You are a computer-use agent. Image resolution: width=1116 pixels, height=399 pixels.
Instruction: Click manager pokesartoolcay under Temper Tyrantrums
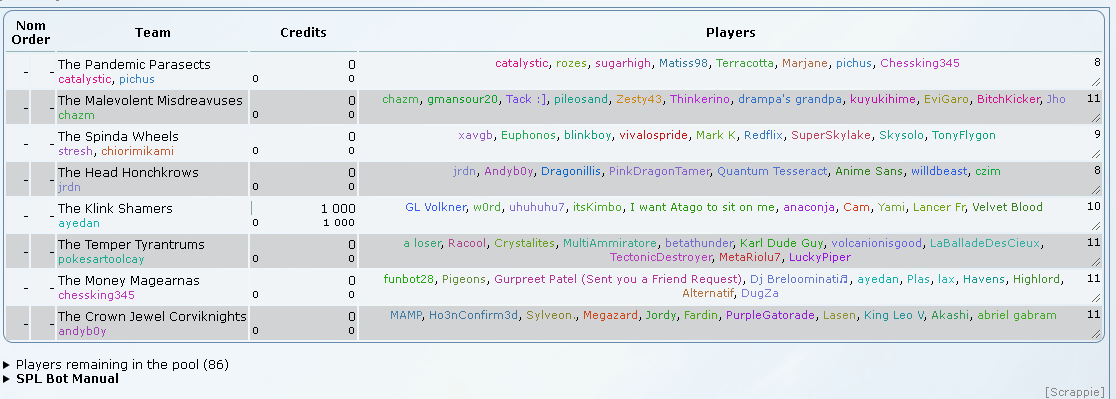pyautogui.click(x=101, y=259)
